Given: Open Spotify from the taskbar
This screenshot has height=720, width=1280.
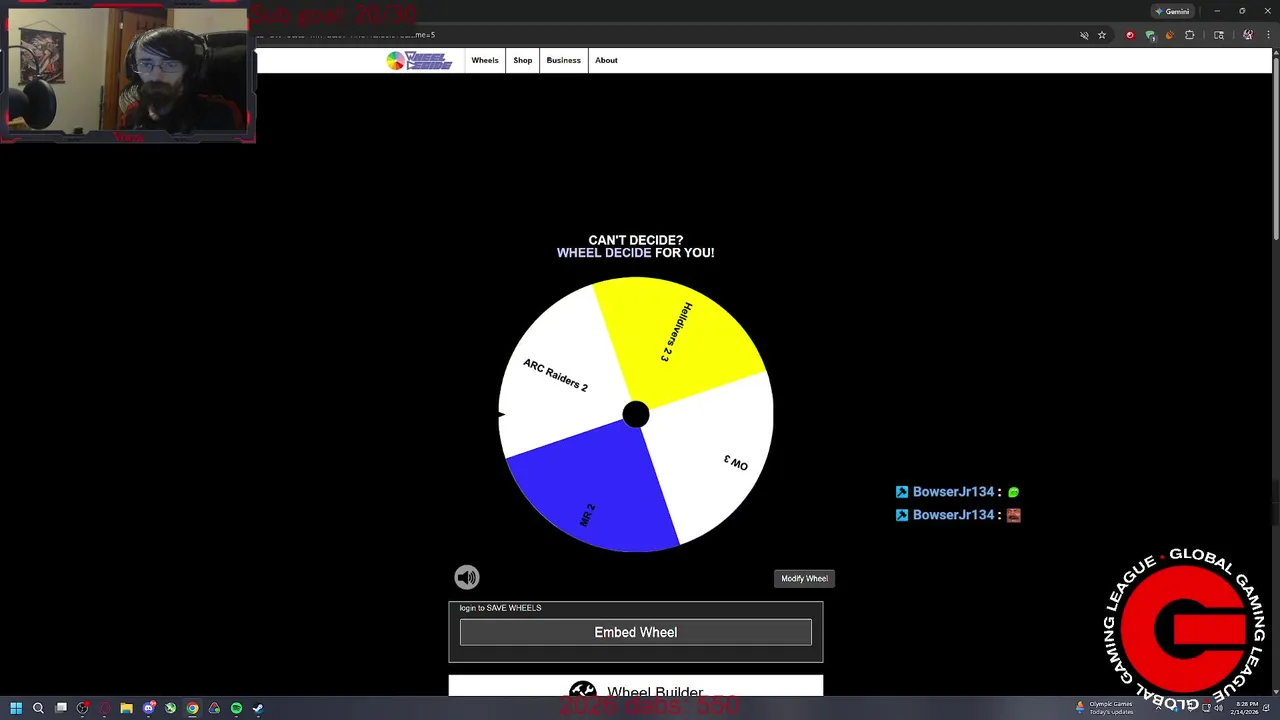Looking at the screenshot, I should [236, 708].
